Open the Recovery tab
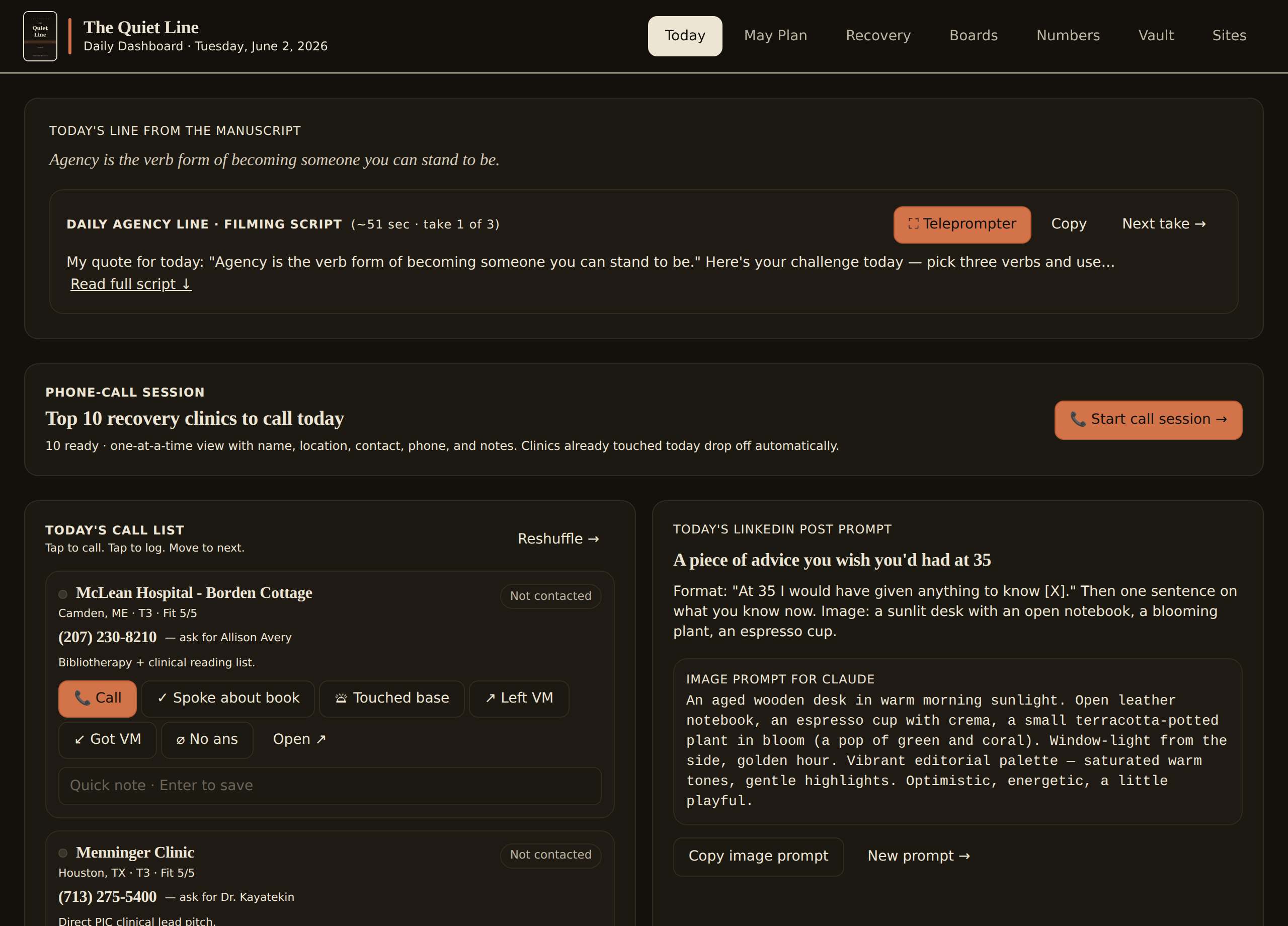The height and width of the screenshot is (926, 1288). (x=878, y=36)
